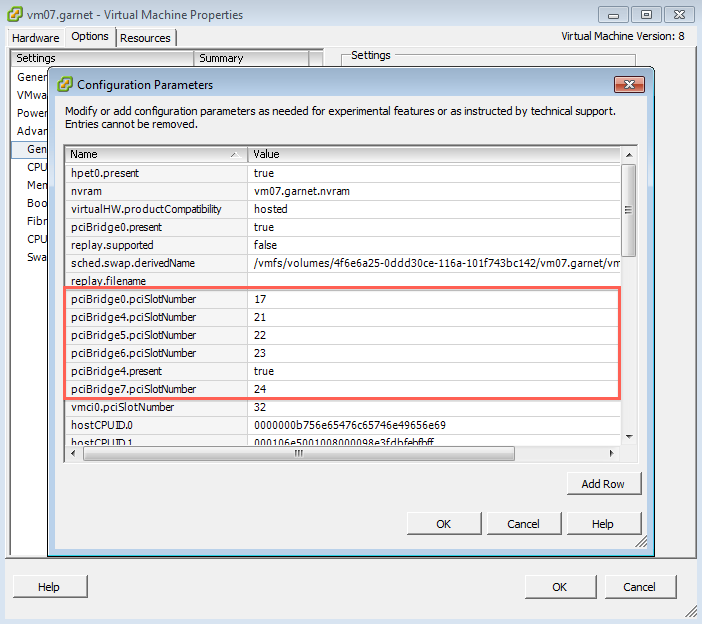Close the Virtual Machine Properties window

(x=679, y=15)
